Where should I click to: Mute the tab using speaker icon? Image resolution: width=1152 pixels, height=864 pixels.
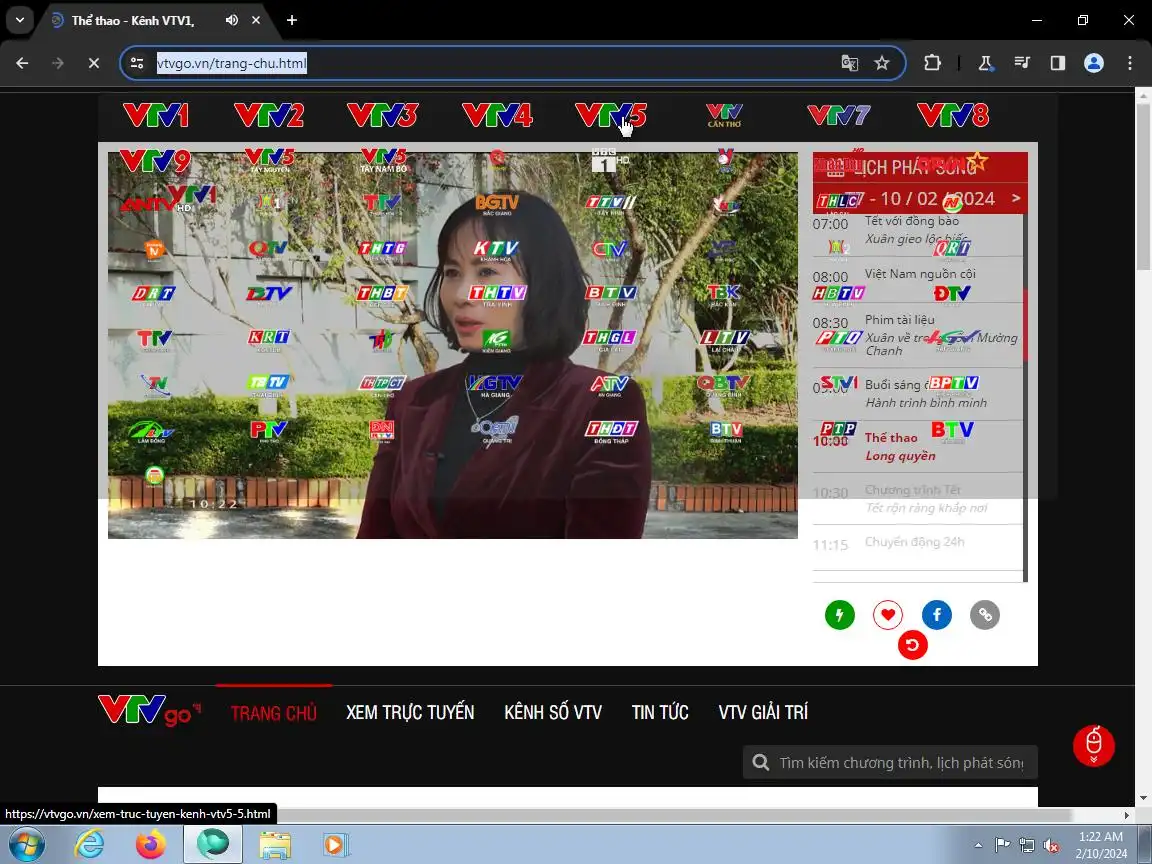pyautogui.click(x=232, y=20)
